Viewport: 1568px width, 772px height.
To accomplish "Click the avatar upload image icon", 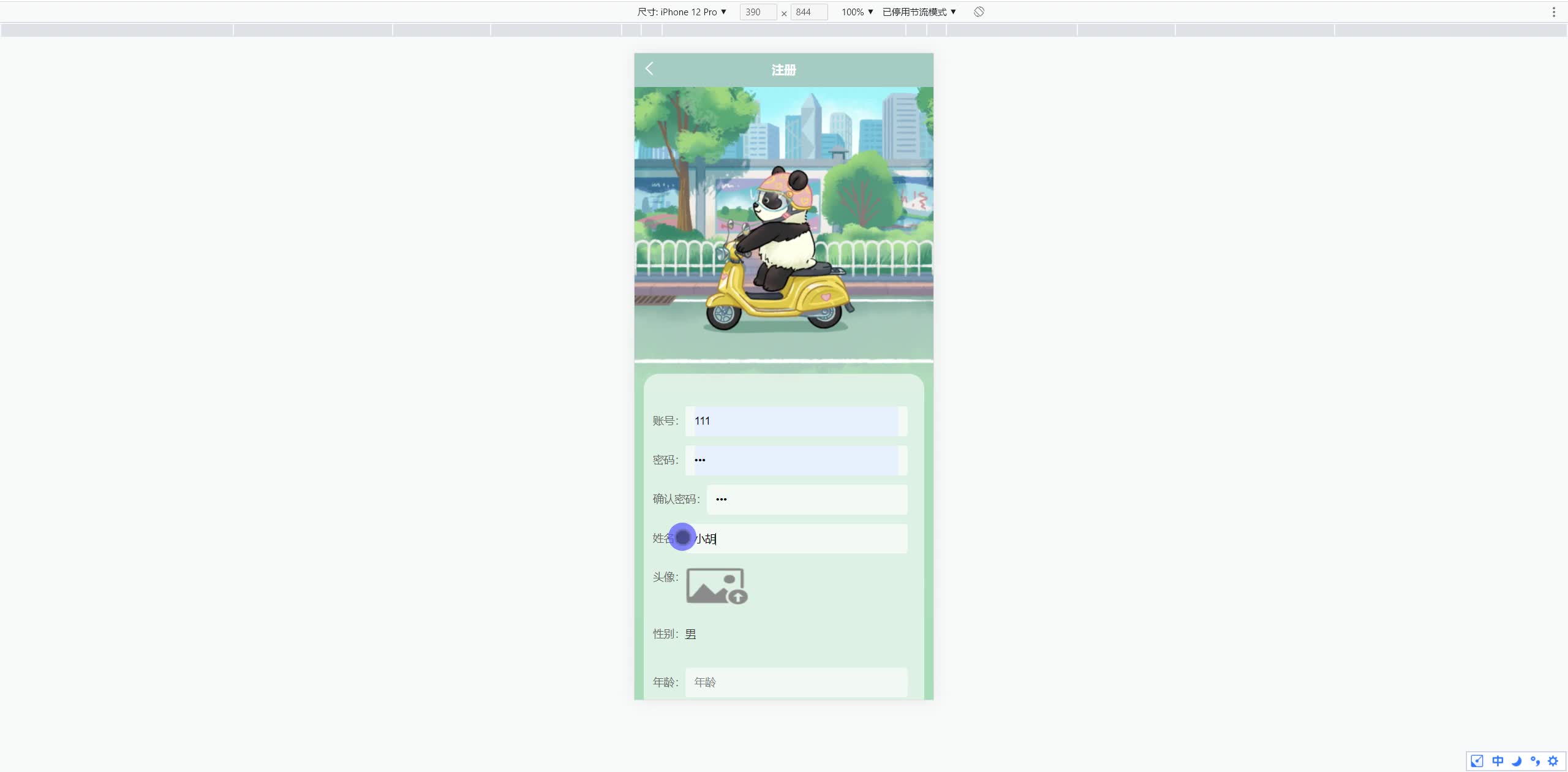I will point(716,586).
